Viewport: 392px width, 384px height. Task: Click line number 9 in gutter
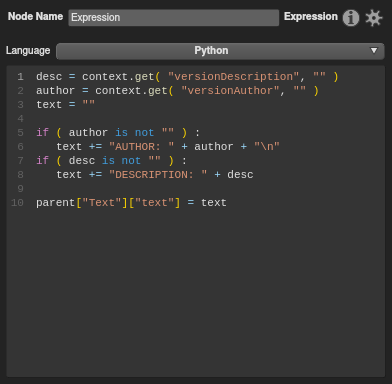click(x=20, y=189)
